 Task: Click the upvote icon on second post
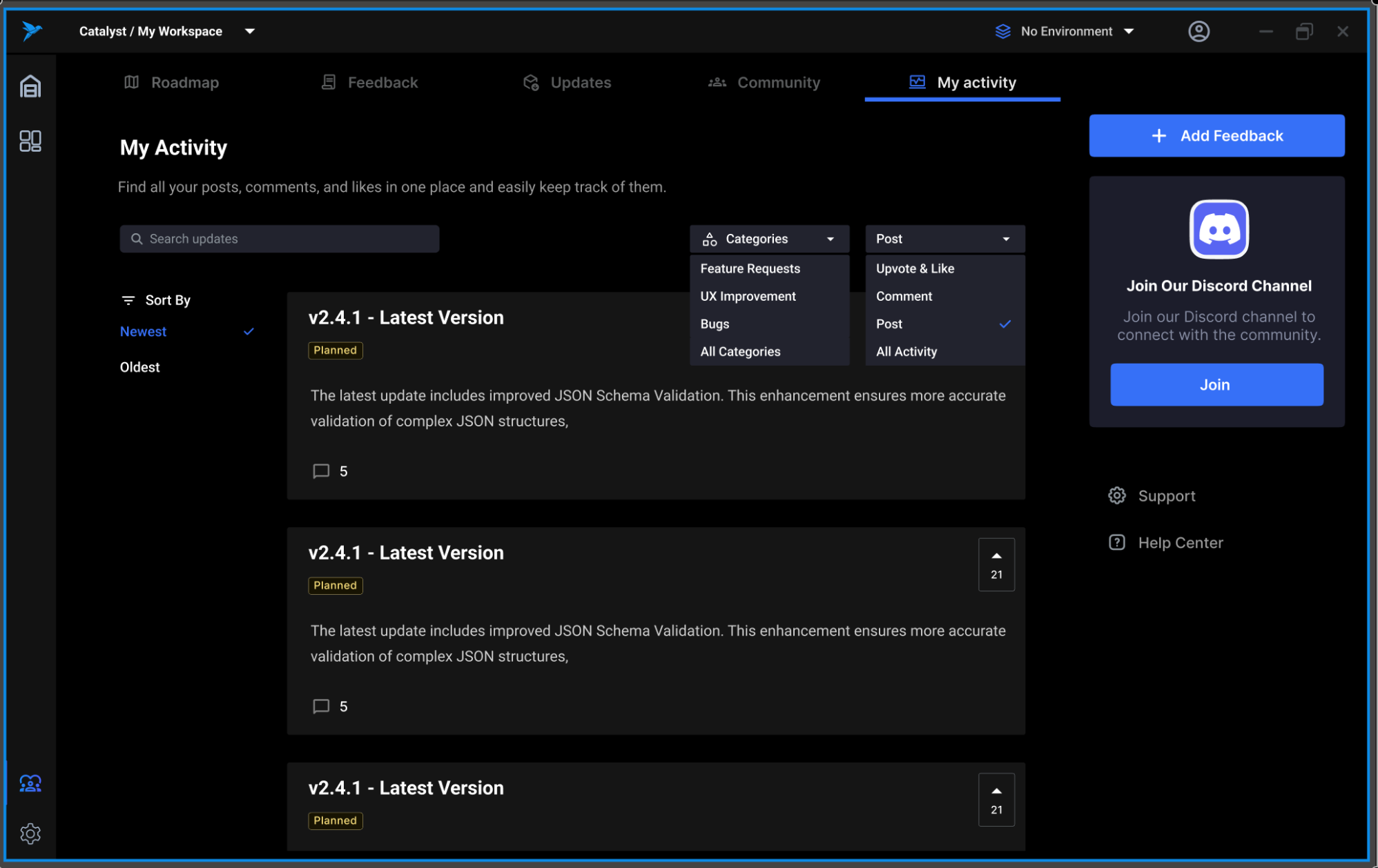pyautogui.click(x=996, y=555)
